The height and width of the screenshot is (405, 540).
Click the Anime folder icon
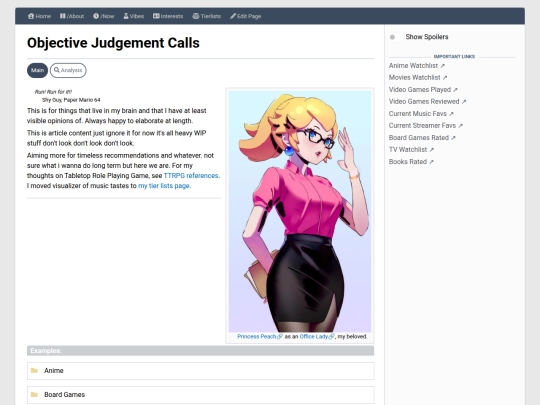click(x=34, y=371)
